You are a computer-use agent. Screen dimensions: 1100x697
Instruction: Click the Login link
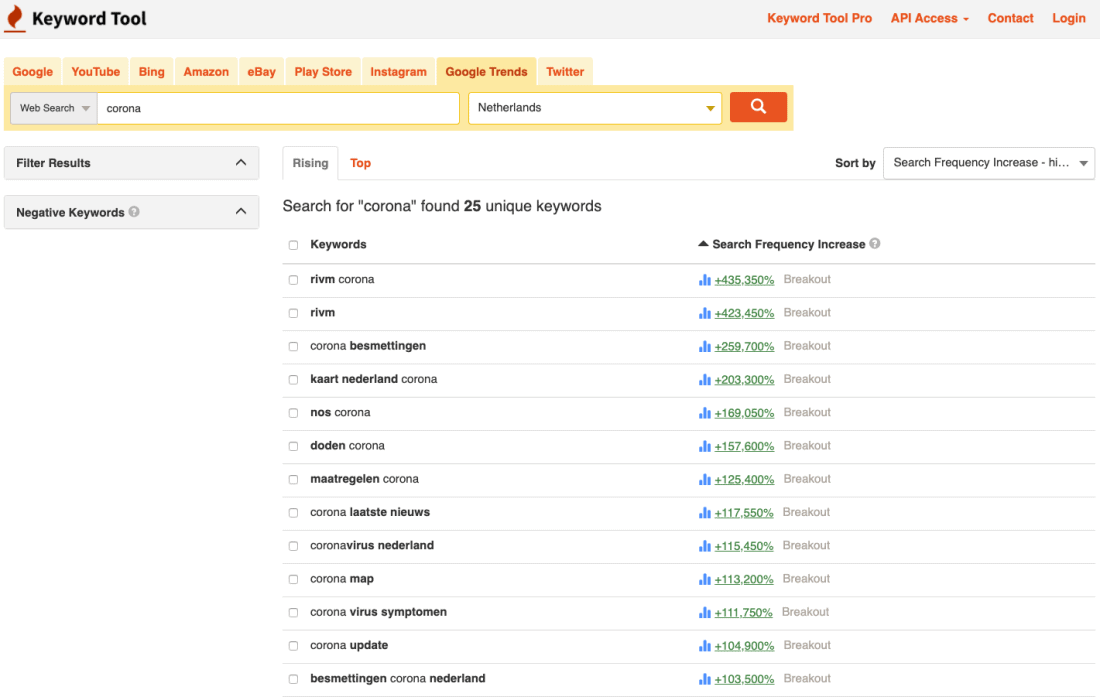1068,18
